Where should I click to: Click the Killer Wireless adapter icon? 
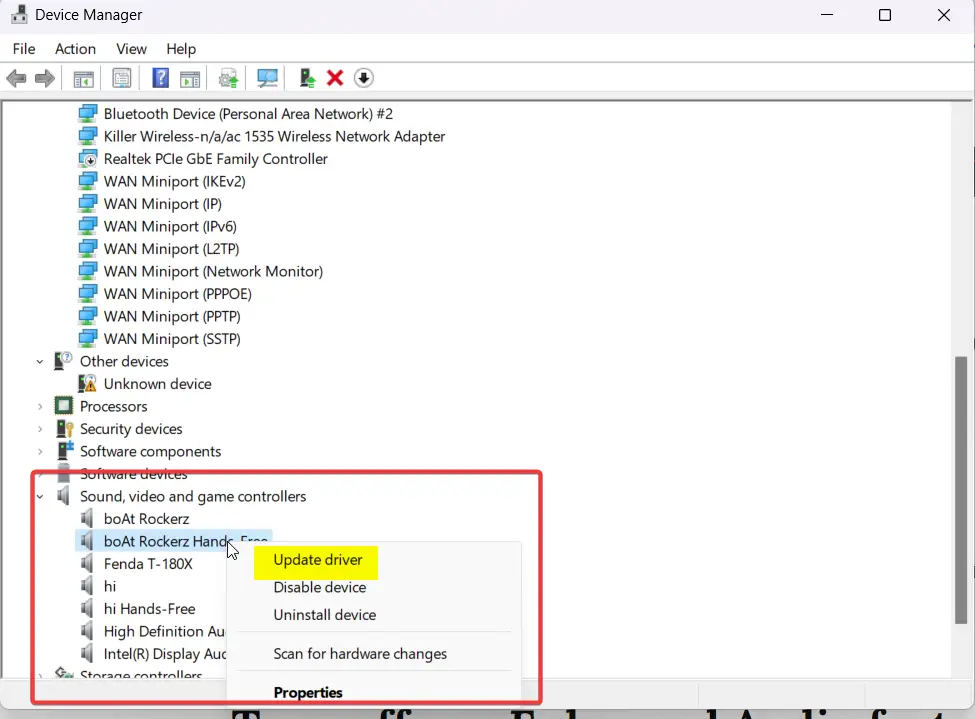coord(88,136)
